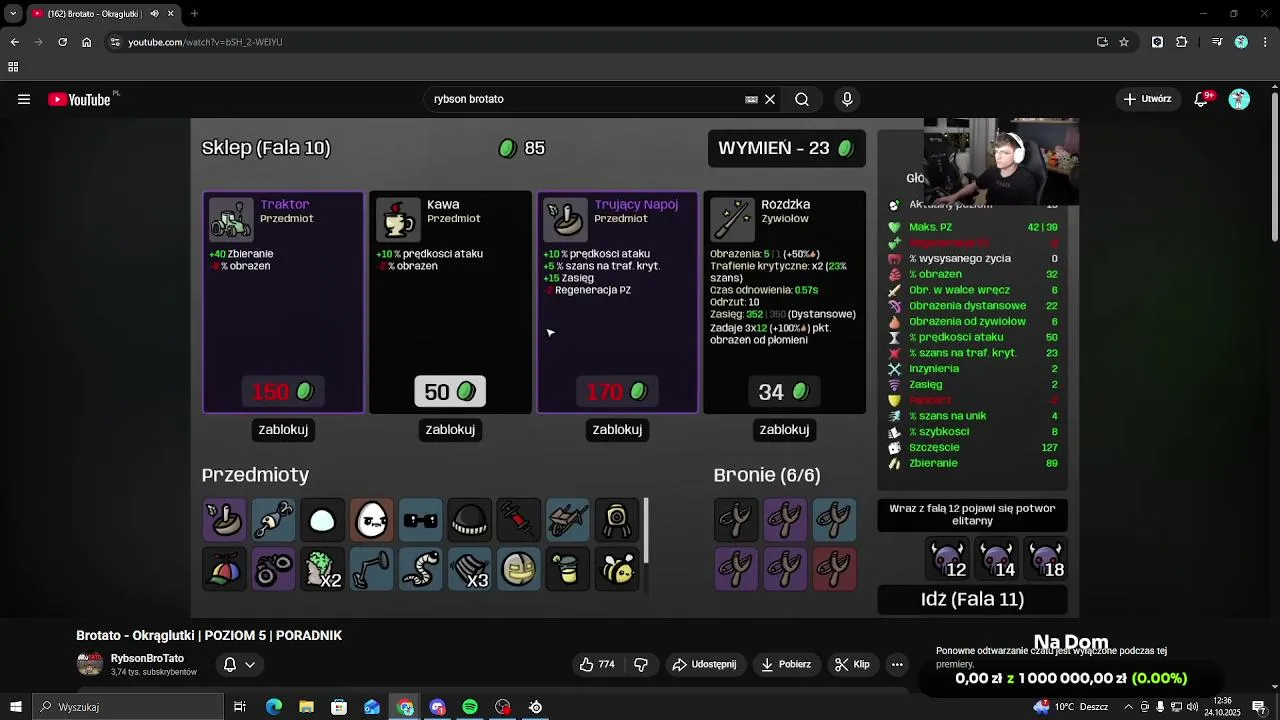Select the Traktor tractor item icon
This screenshot has width=1280, height=720.
pos(230,220)
